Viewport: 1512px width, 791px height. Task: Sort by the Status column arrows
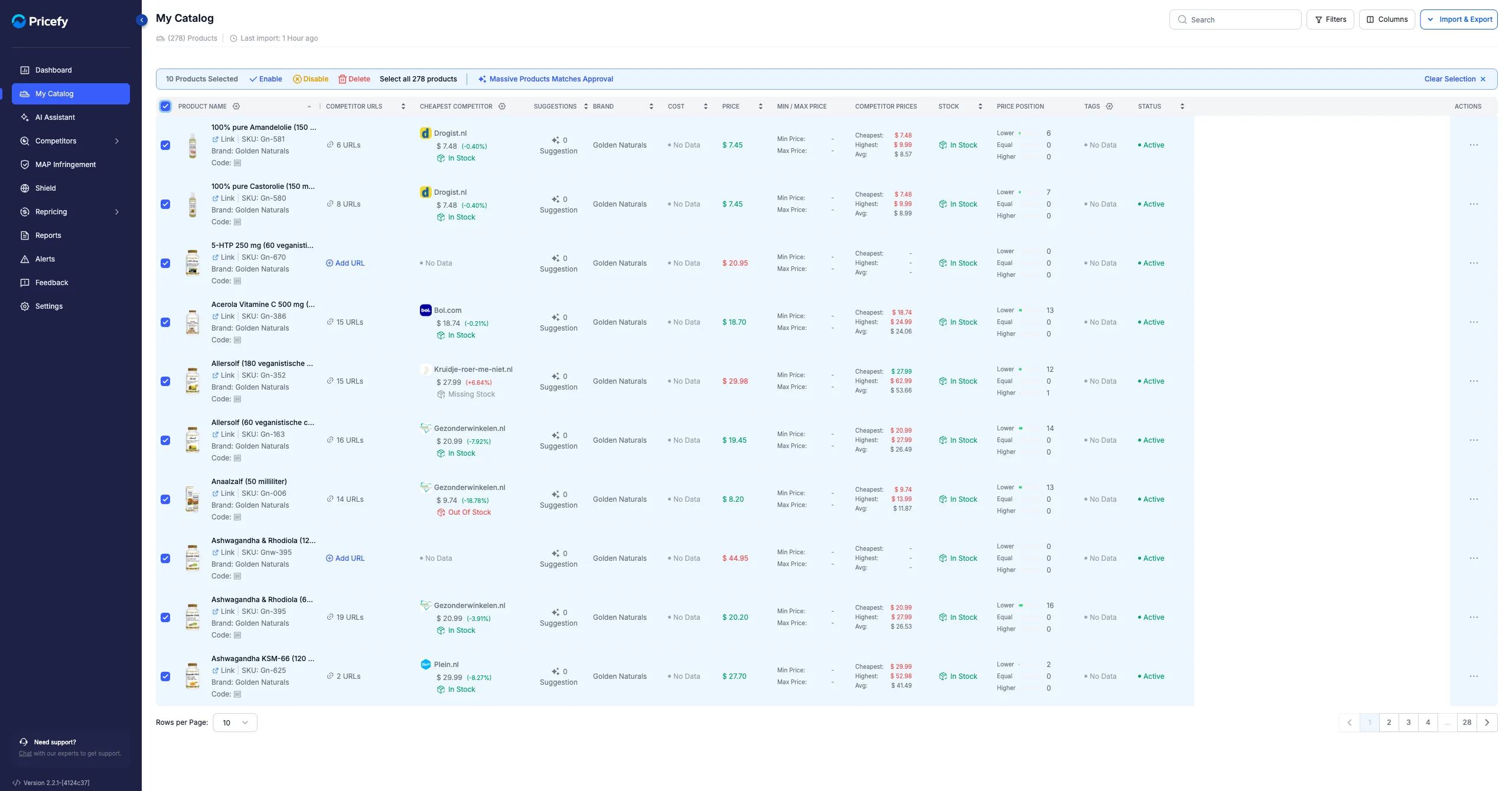click(x=1182, y=106)
